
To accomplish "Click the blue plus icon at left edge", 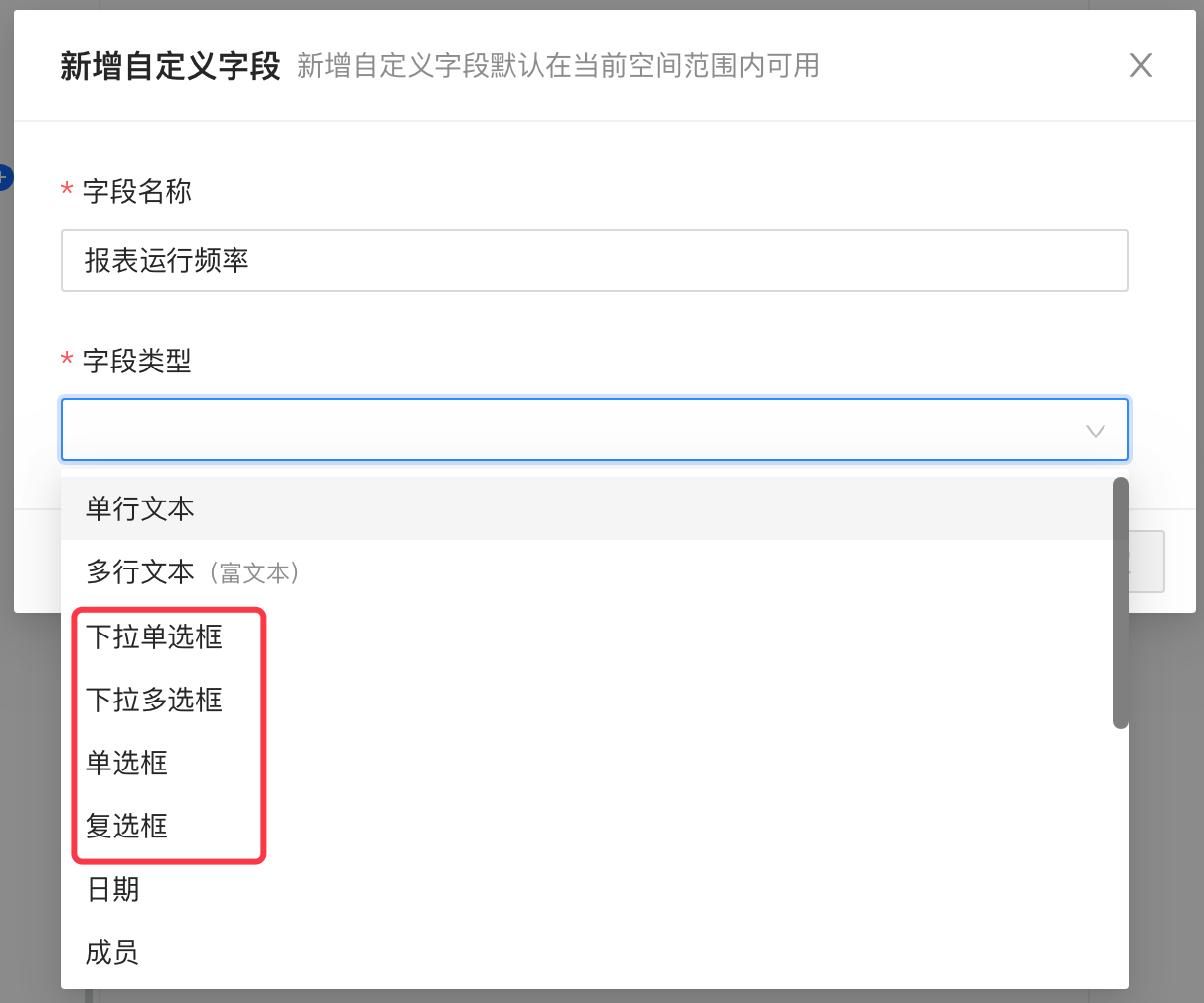I will (4, 178).
